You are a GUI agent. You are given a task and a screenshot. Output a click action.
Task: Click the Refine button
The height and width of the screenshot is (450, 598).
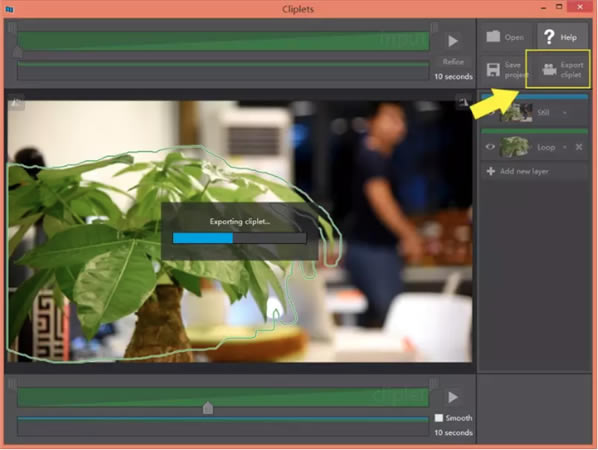453,62
